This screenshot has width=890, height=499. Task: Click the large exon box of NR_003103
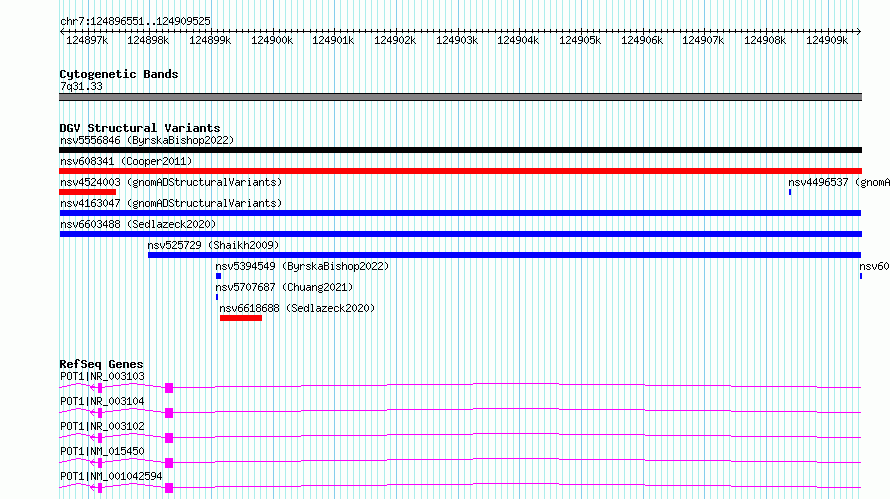(169, 388)
